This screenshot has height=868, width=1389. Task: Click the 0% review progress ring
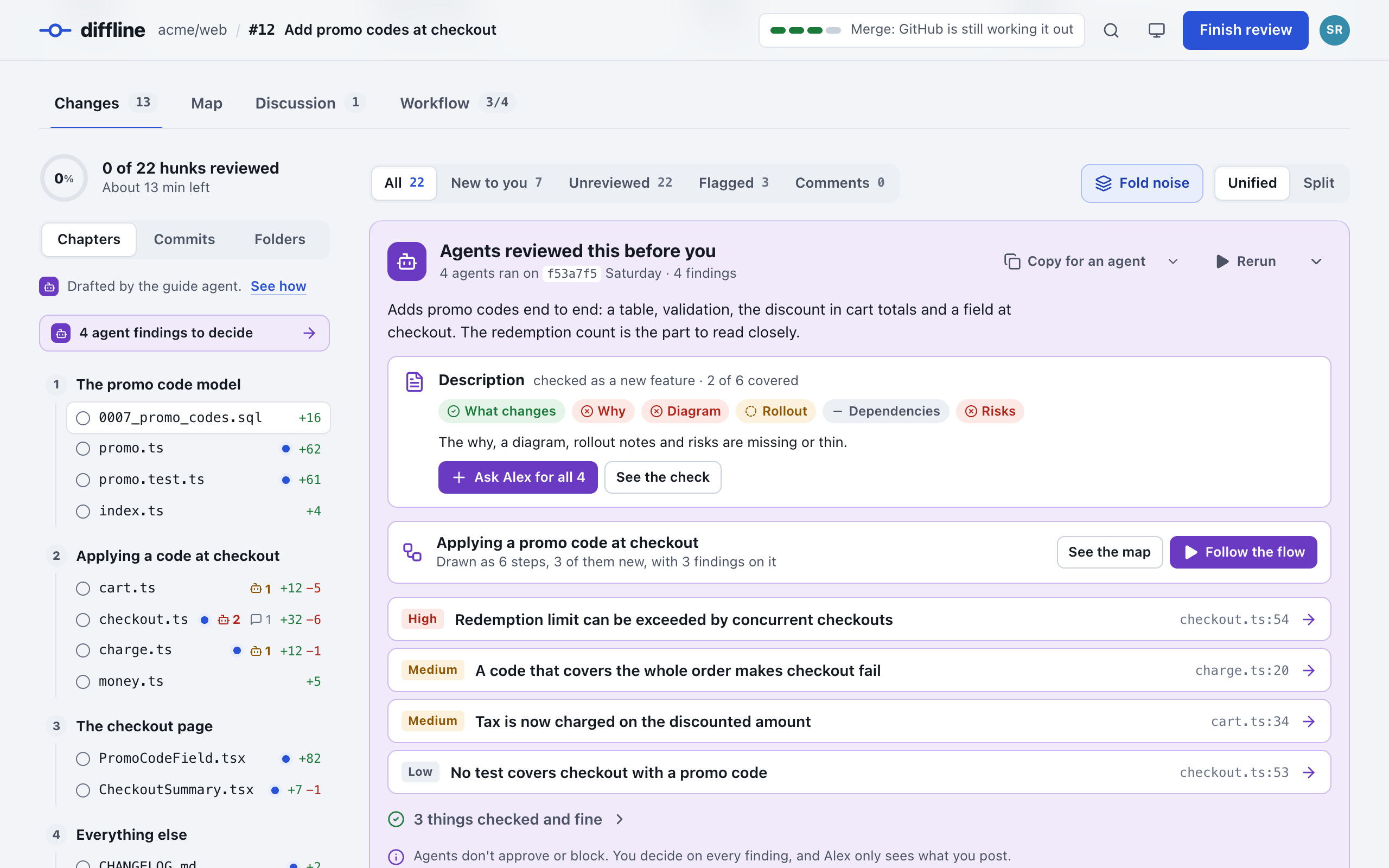tap(63, 178)
